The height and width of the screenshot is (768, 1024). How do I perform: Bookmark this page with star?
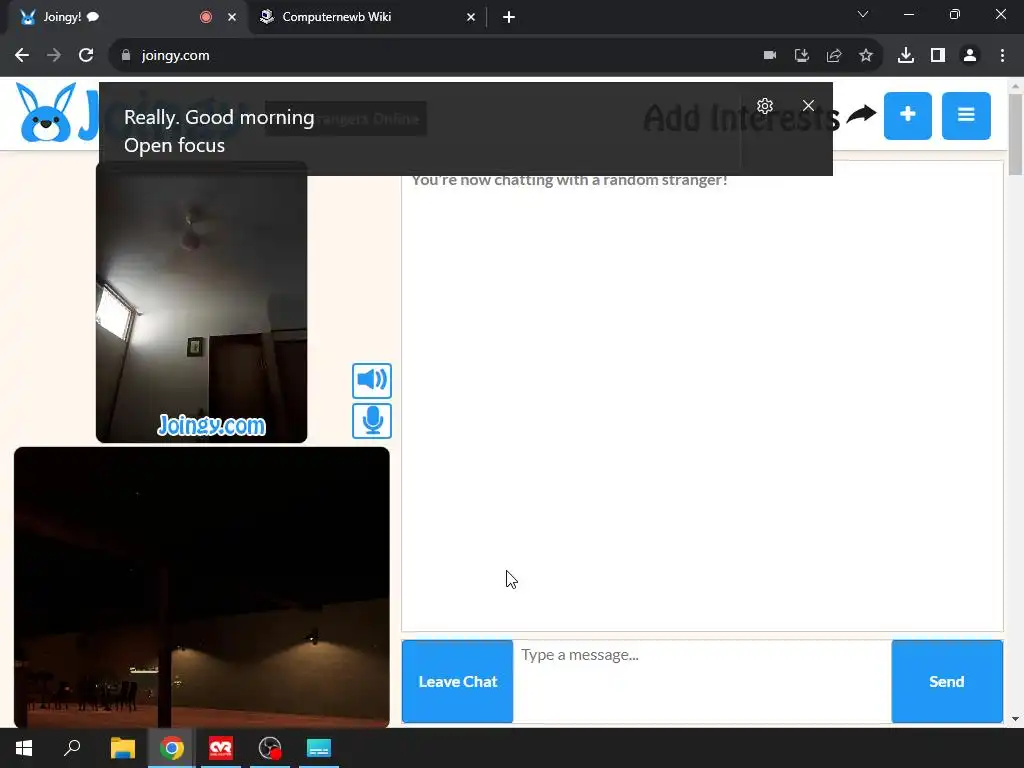(x=866, y=56)
